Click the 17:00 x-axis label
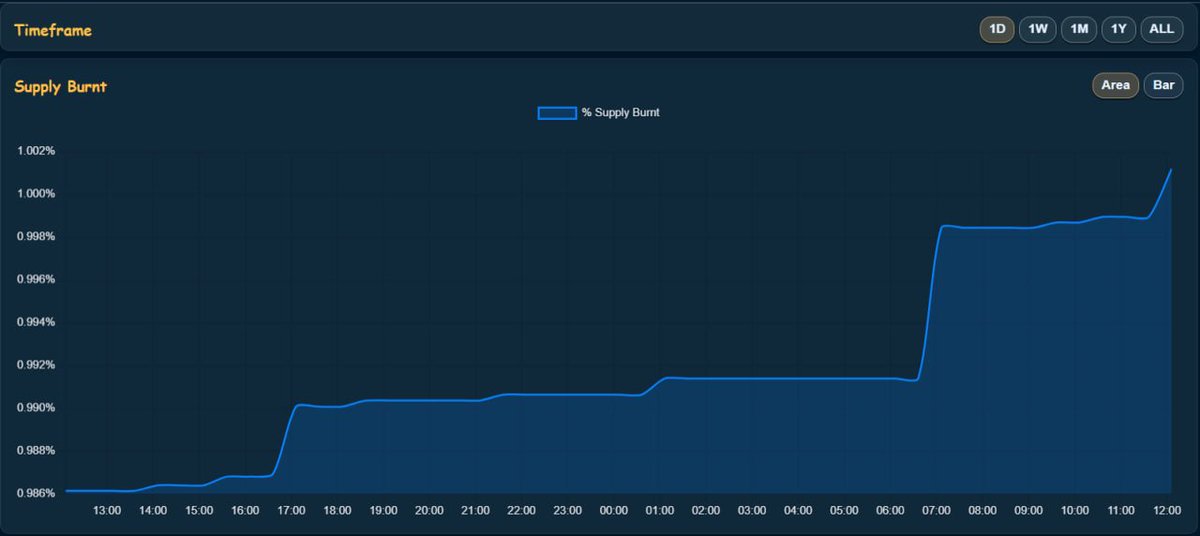This screenshot has width=1200, height=536. 291,511
